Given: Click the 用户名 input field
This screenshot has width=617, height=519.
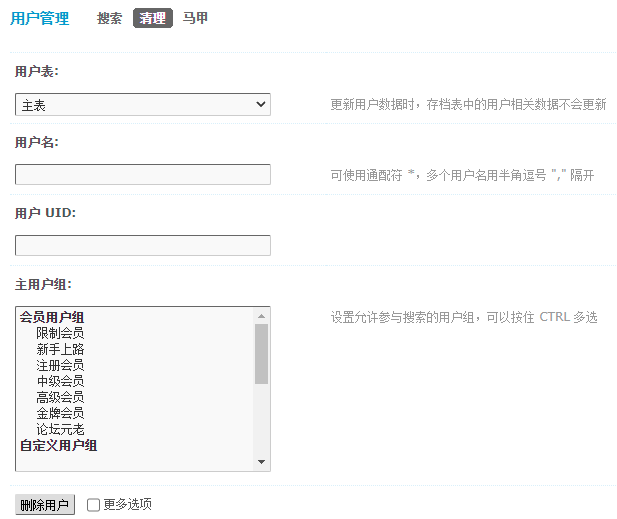Looking at the screenshot, I should tap(143, 175).
